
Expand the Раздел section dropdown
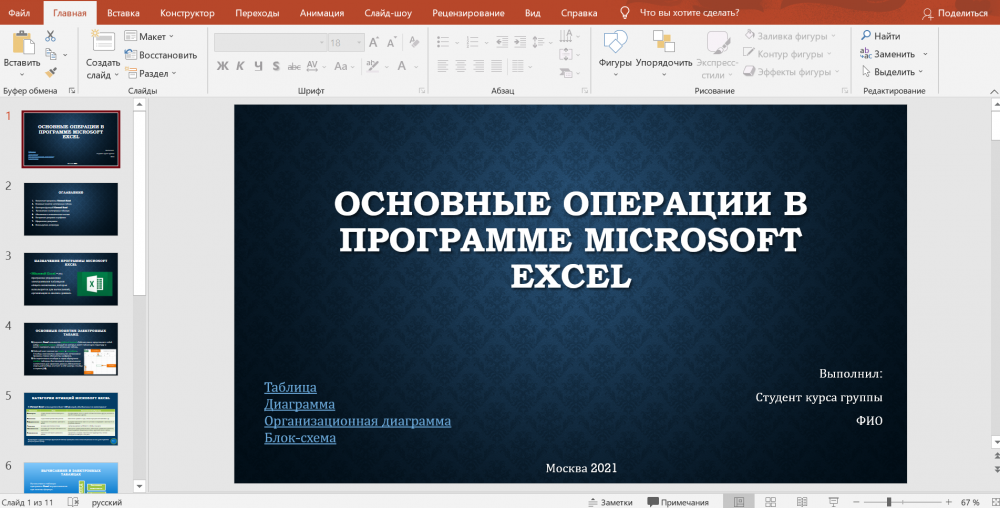[156, 73]
